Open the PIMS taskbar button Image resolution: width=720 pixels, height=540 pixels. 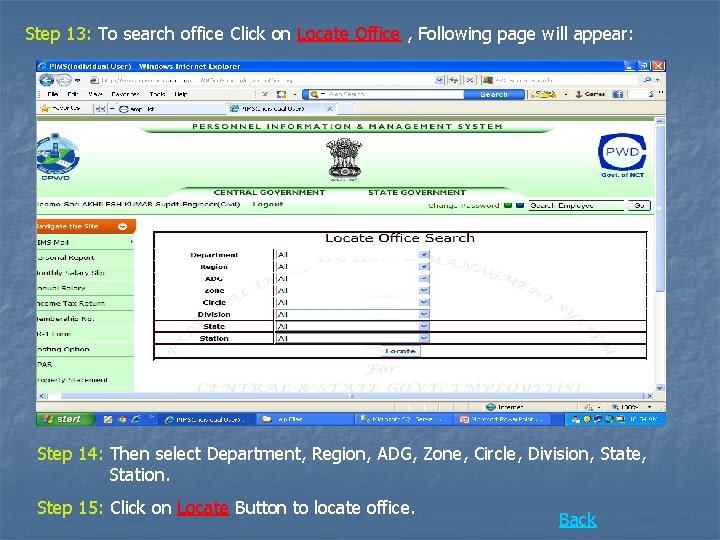(205, 419)
